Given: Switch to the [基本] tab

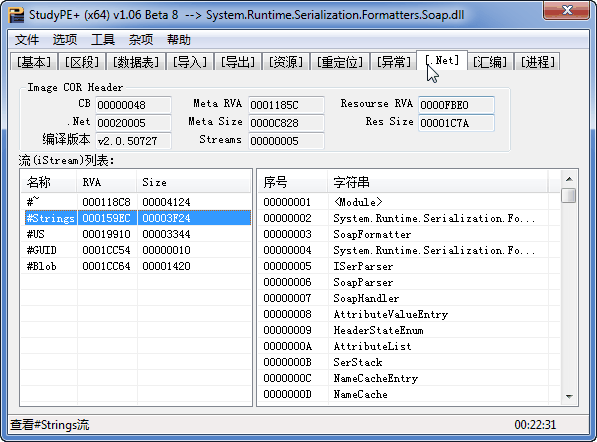Looking at the screenshot, I should 34,62.
